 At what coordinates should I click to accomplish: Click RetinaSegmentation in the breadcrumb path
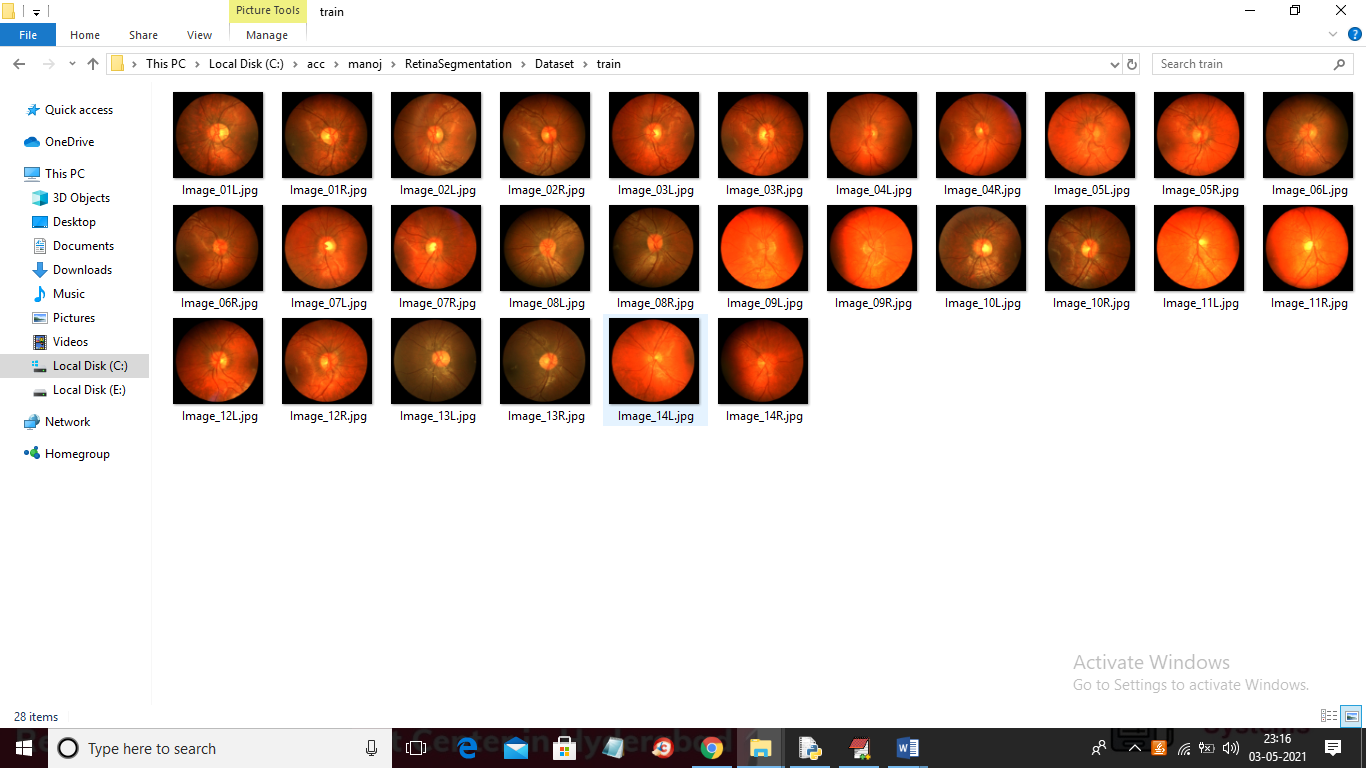pyautogui.click(x=458, y=64)
